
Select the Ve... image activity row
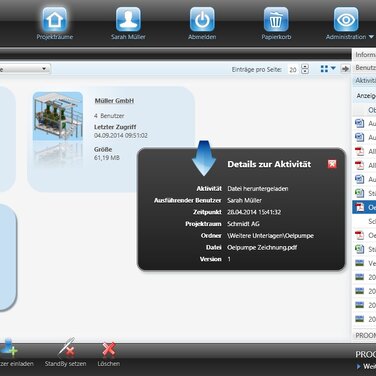pos(364,263)
